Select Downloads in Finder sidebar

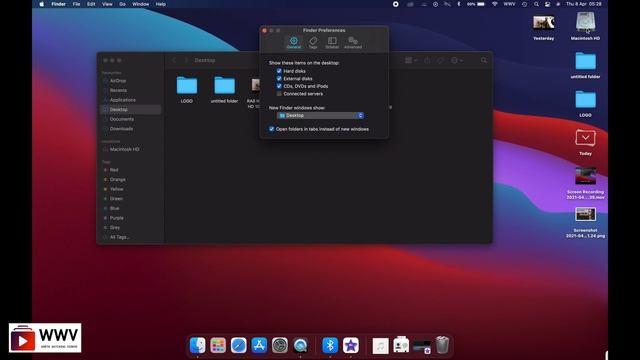pos(131,129)
